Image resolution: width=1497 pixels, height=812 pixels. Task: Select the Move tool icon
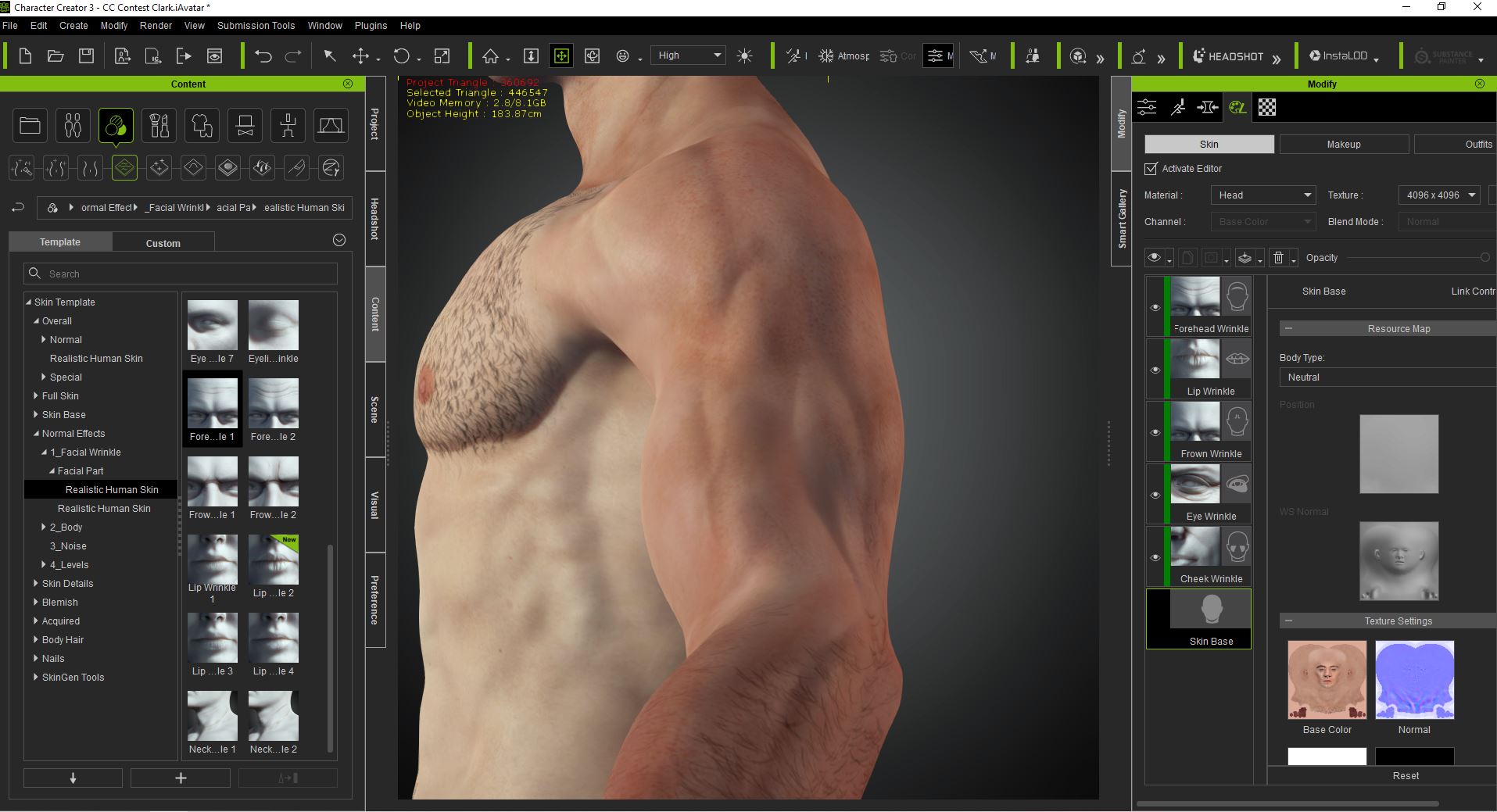point(360,55)
